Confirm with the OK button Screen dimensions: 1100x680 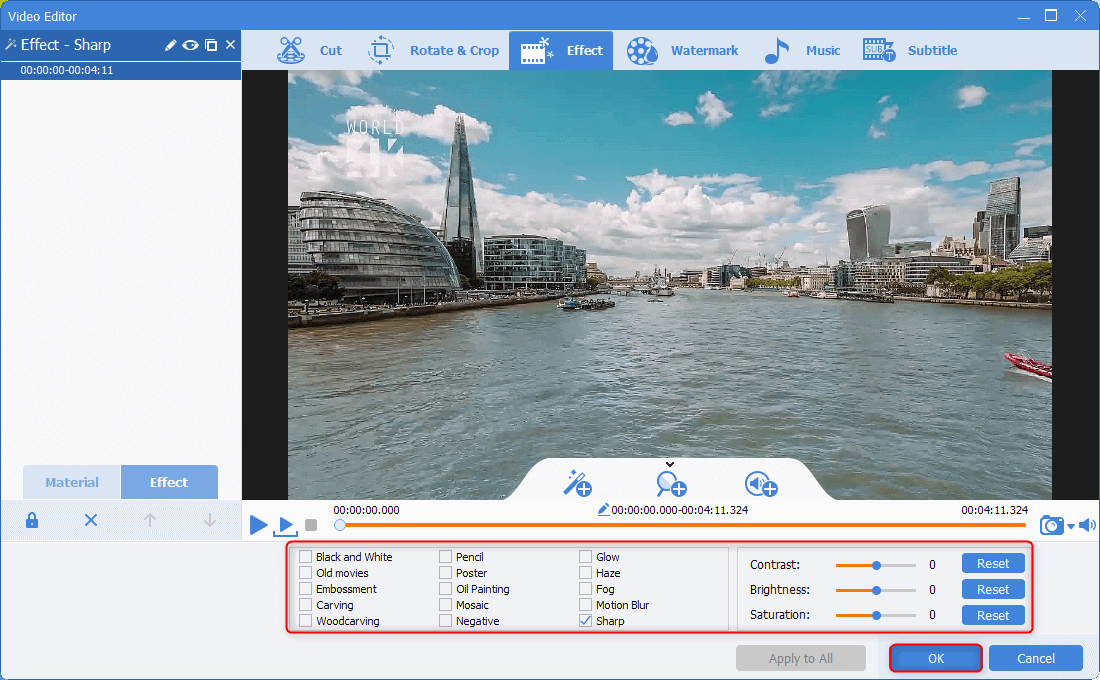[x=936, y=658]
